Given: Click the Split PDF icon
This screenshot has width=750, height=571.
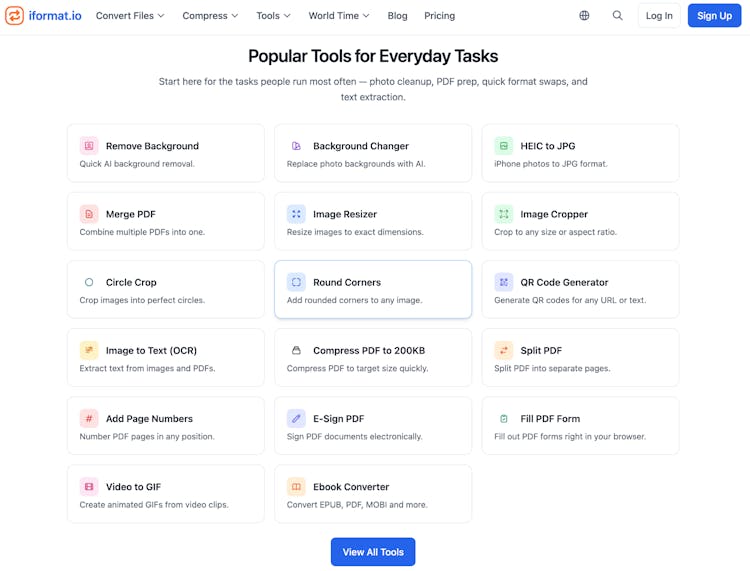Looking at the screenshot, I should [x=503, y=351].
